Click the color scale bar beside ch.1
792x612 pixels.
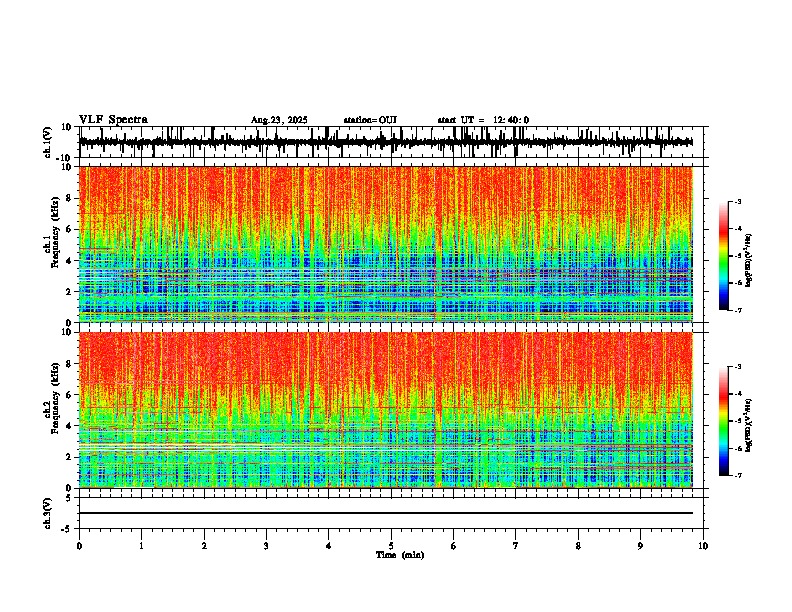click(x=723, y=256)
